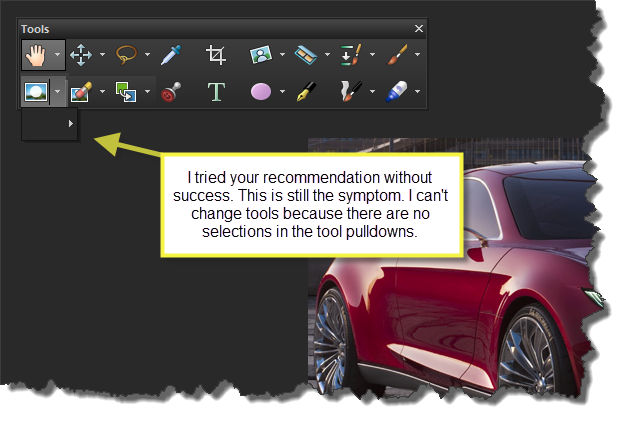Choose the Freehand Selection lasso tool
Image resolution: width=628 pixels, height=425 pixels.
pyautogui.click(x=126, y=54)
